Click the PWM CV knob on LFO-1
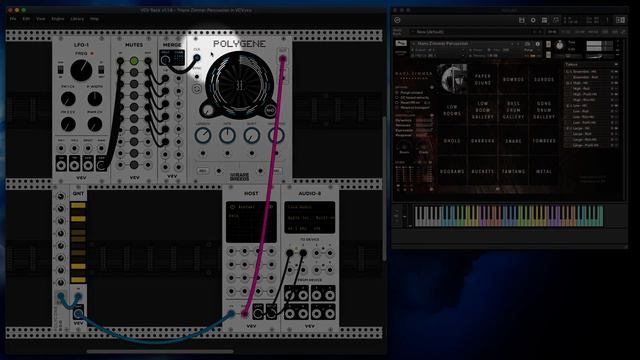Viewport: 640px width, 360px height. (x=95, y=124)
